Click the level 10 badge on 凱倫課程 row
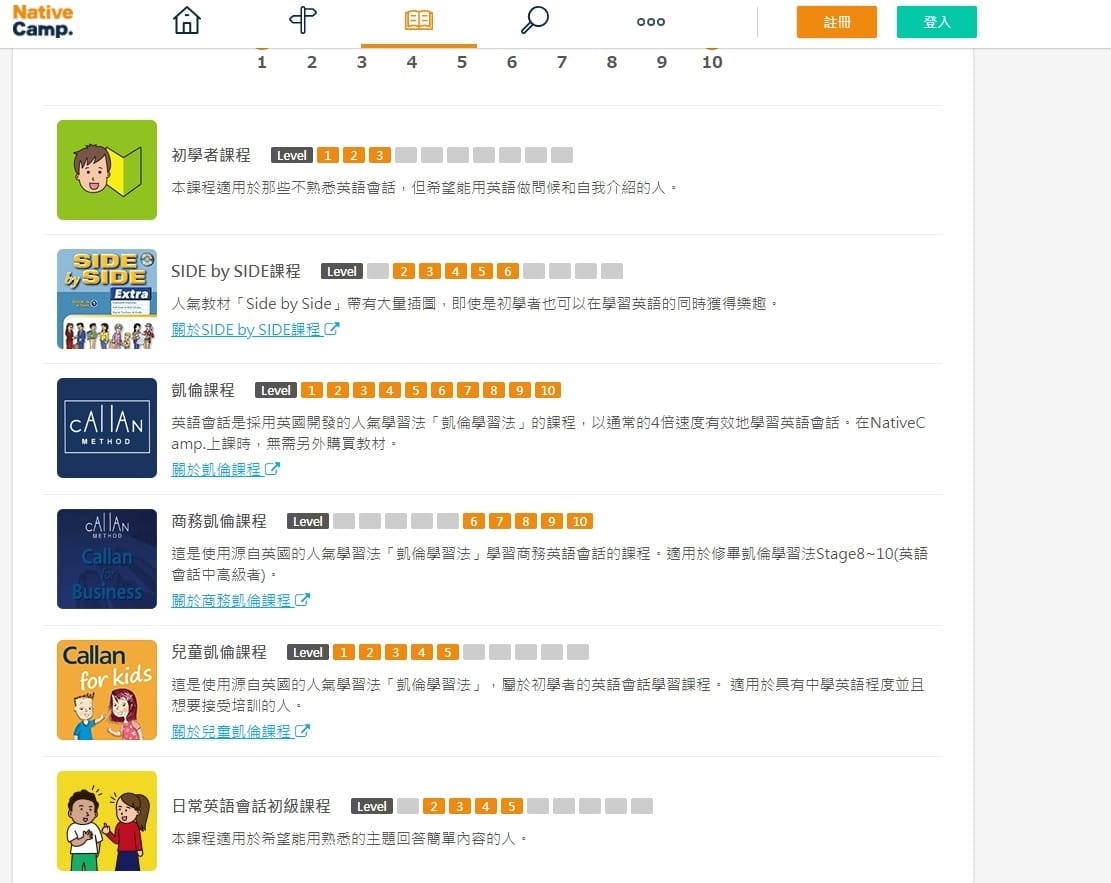This screenshot has width=1111, height=883. 548,390
